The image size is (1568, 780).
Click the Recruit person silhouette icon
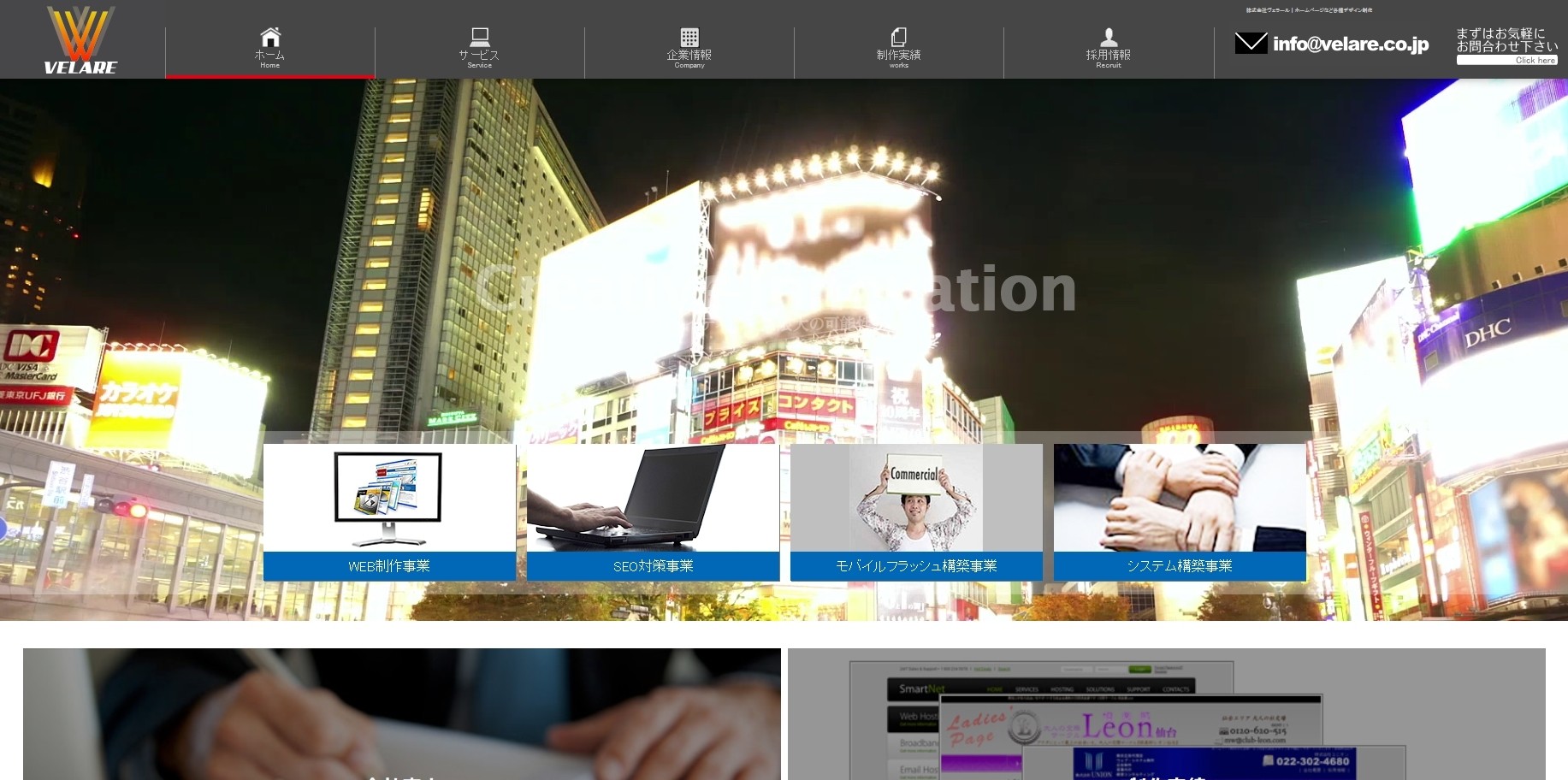(x=1109, y=37)
